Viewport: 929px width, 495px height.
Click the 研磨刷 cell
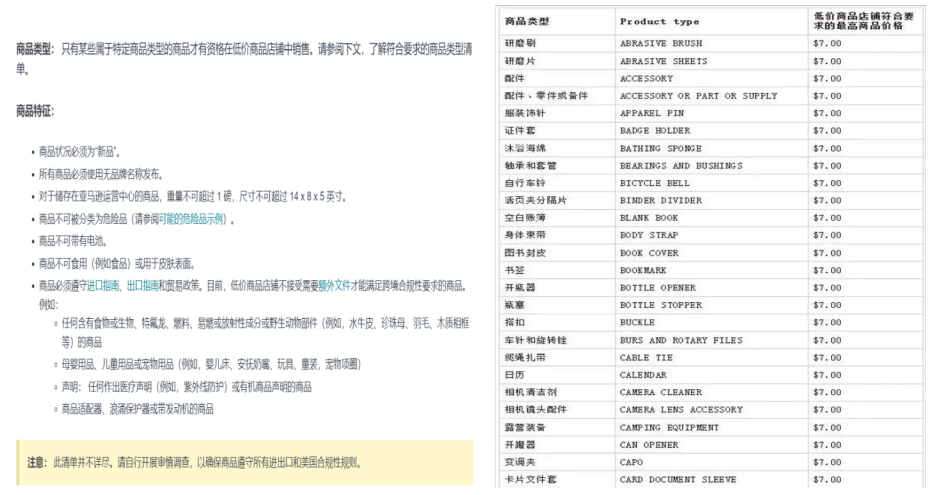558,43
